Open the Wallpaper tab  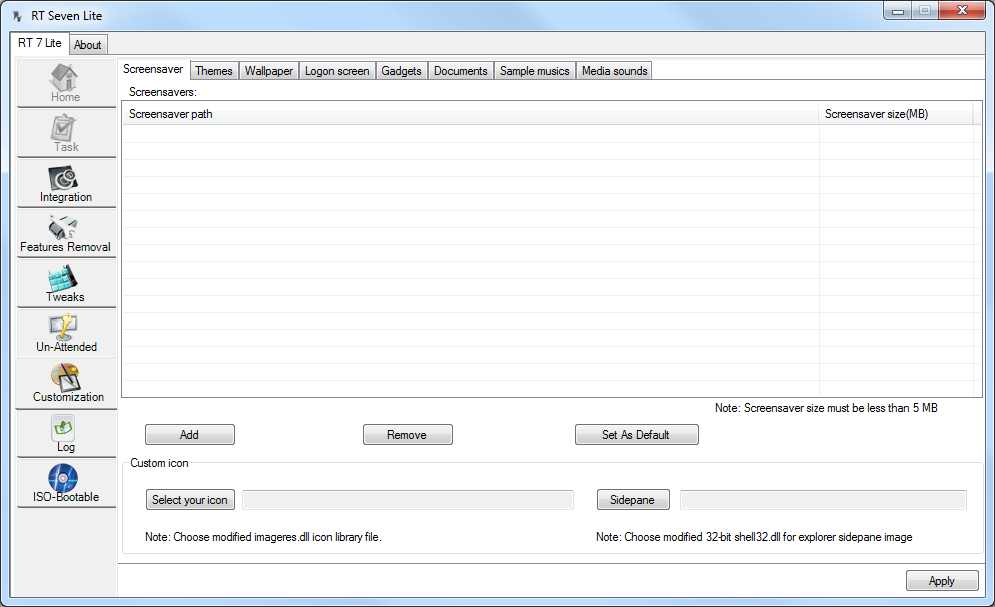coord(269,71)
